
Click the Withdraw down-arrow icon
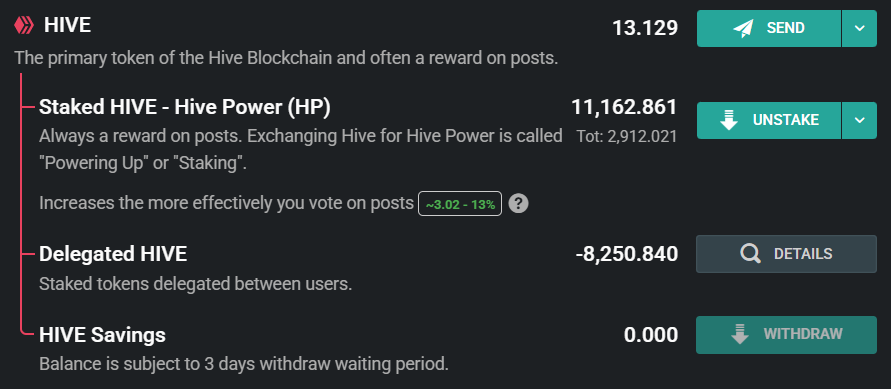[x=739, y=334]
